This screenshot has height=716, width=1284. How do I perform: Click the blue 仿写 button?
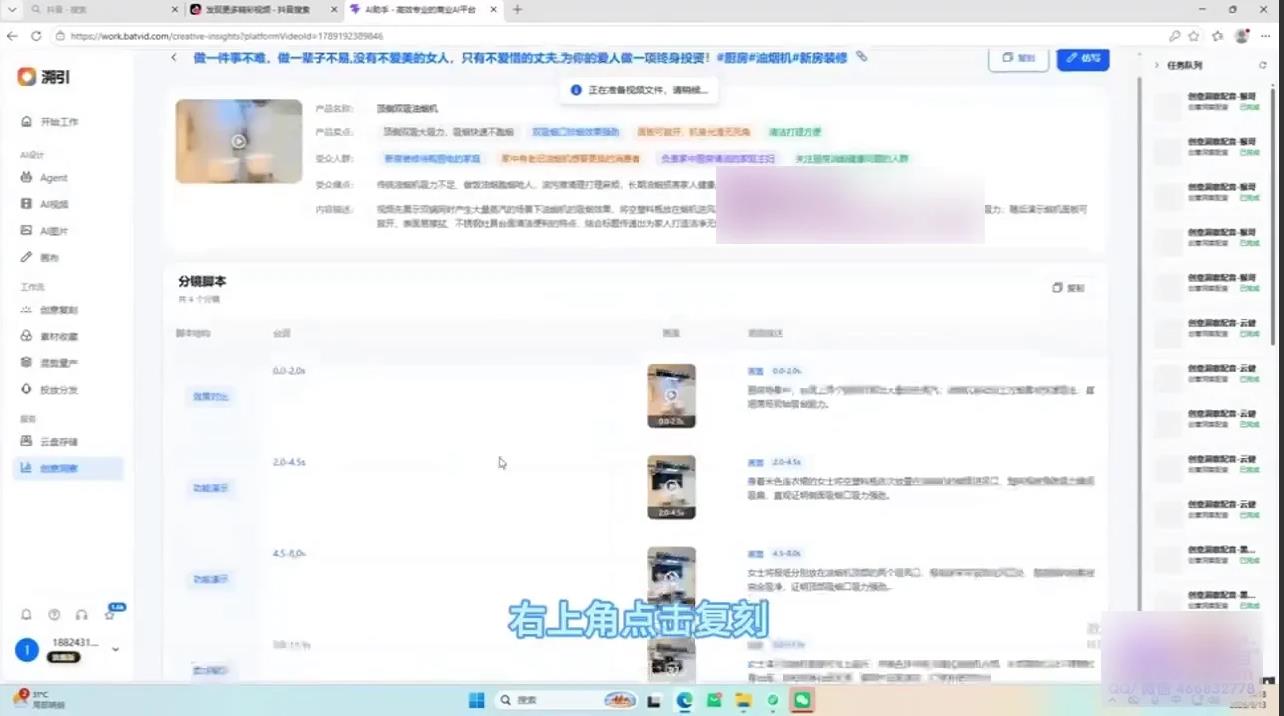click(x=1082, y=58)
